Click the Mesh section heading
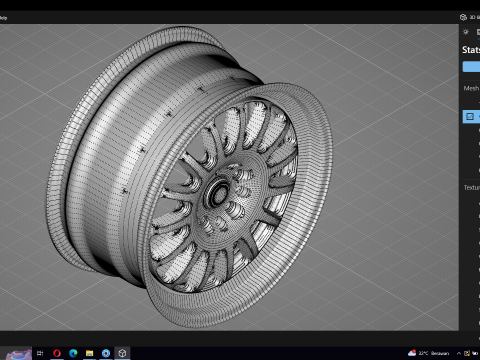This screenshot has height=360, width=480. (x=471, y=88)
